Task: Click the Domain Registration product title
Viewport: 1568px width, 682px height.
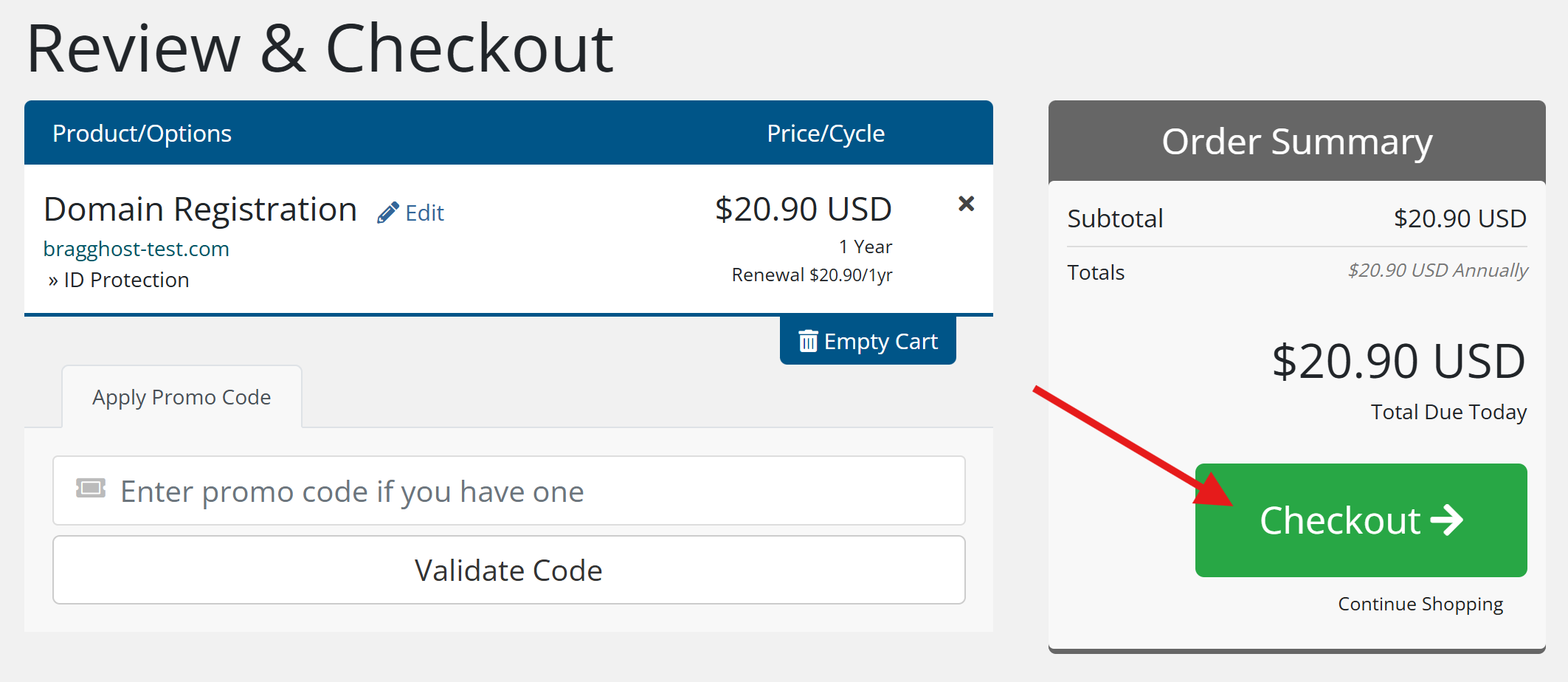Action: pyautogui.click(x=201, y=210)
